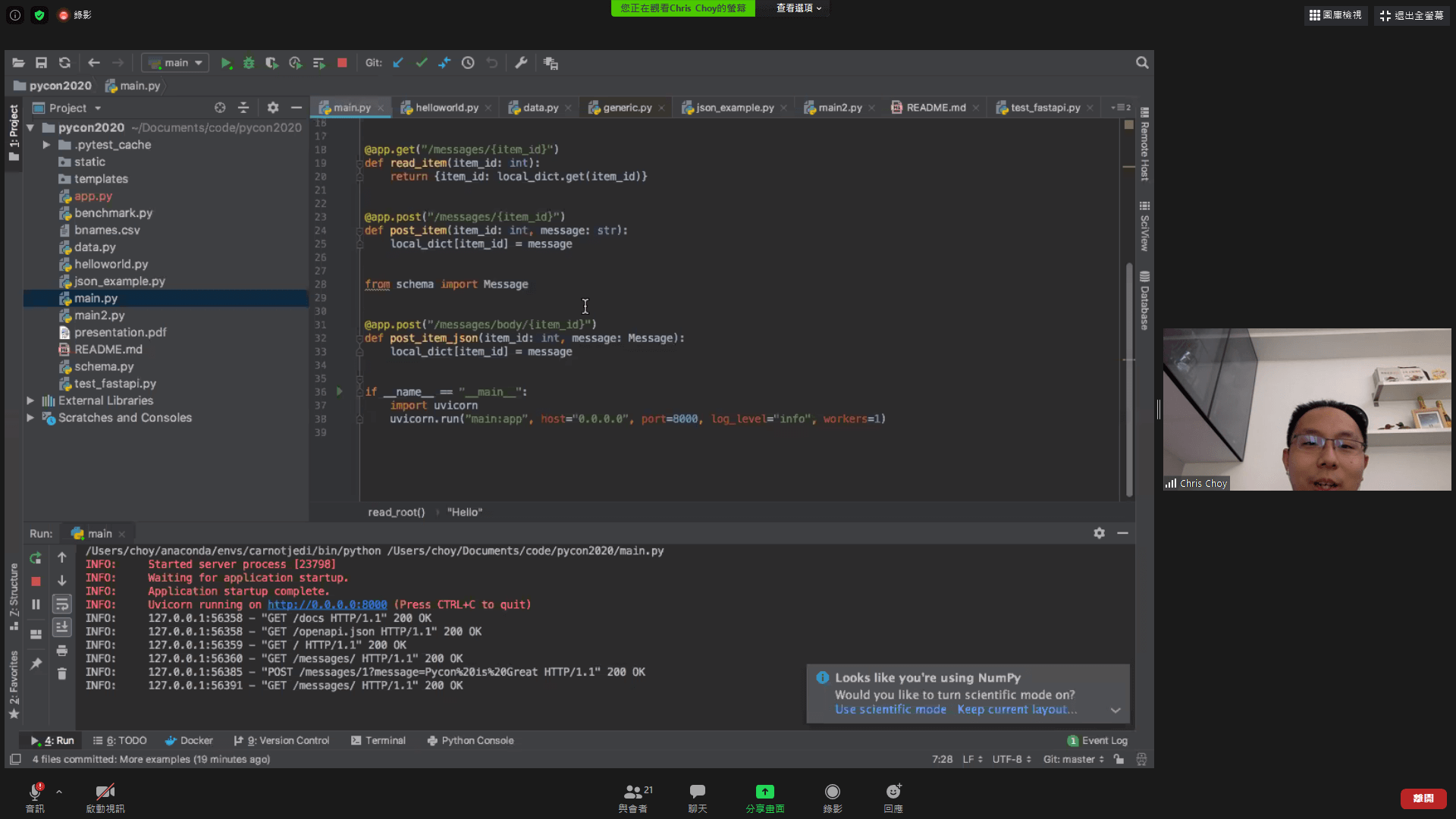
Task: Click the editor vertical scrollbar
Action: click(1129, 379)
